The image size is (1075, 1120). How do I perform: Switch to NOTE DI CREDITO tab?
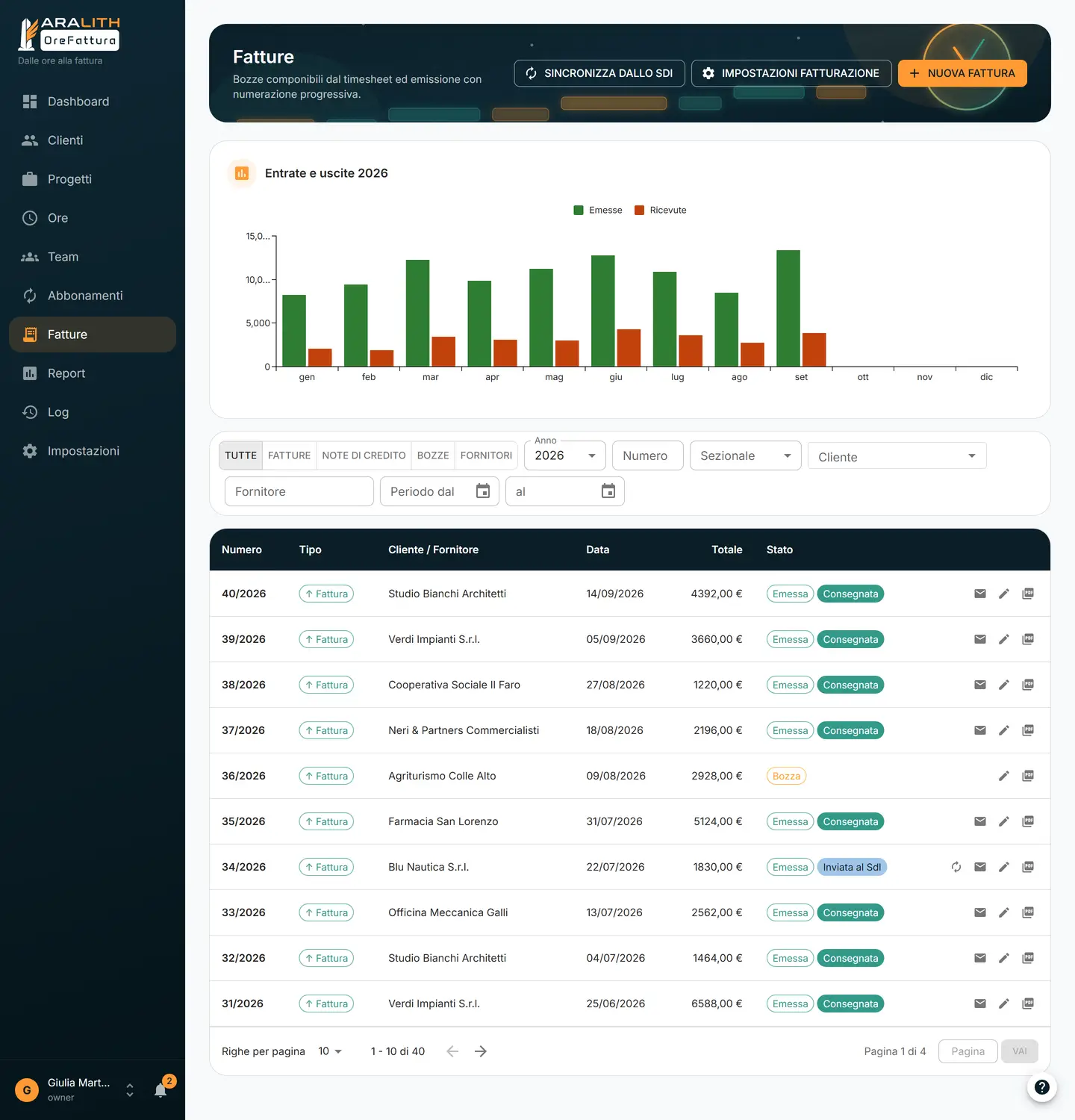click(x=364, y=455)
